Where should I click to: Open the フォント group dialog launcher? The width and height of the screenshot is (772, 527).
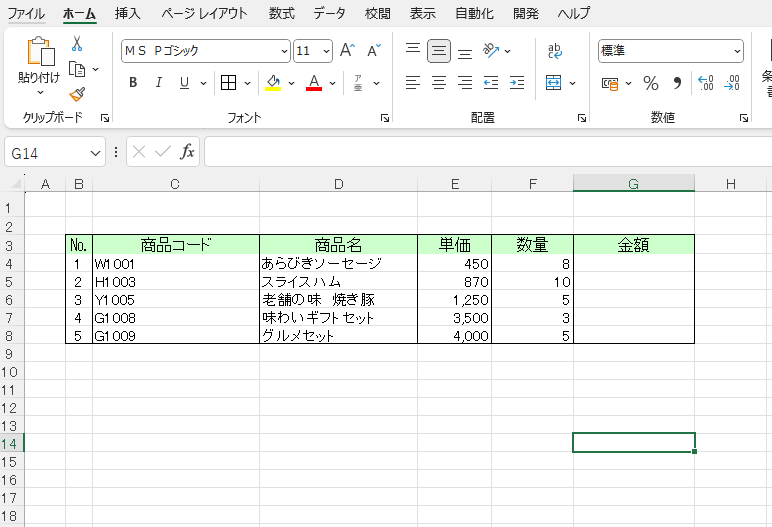pyautogui.click(x=385, y=118)
